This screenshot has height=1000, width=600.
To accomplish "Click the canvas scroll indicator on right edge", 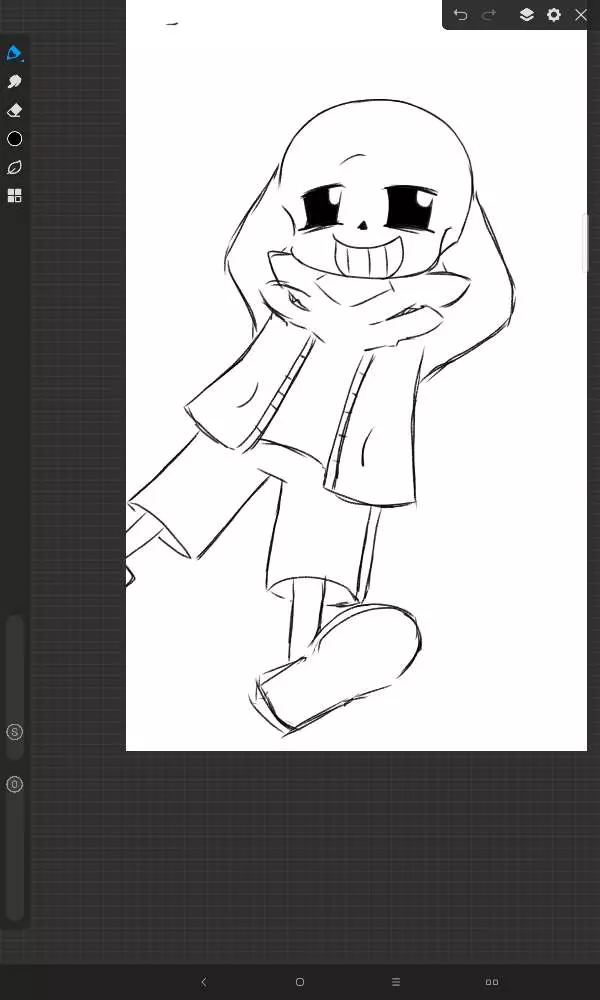I will click(x=585, y=244).
